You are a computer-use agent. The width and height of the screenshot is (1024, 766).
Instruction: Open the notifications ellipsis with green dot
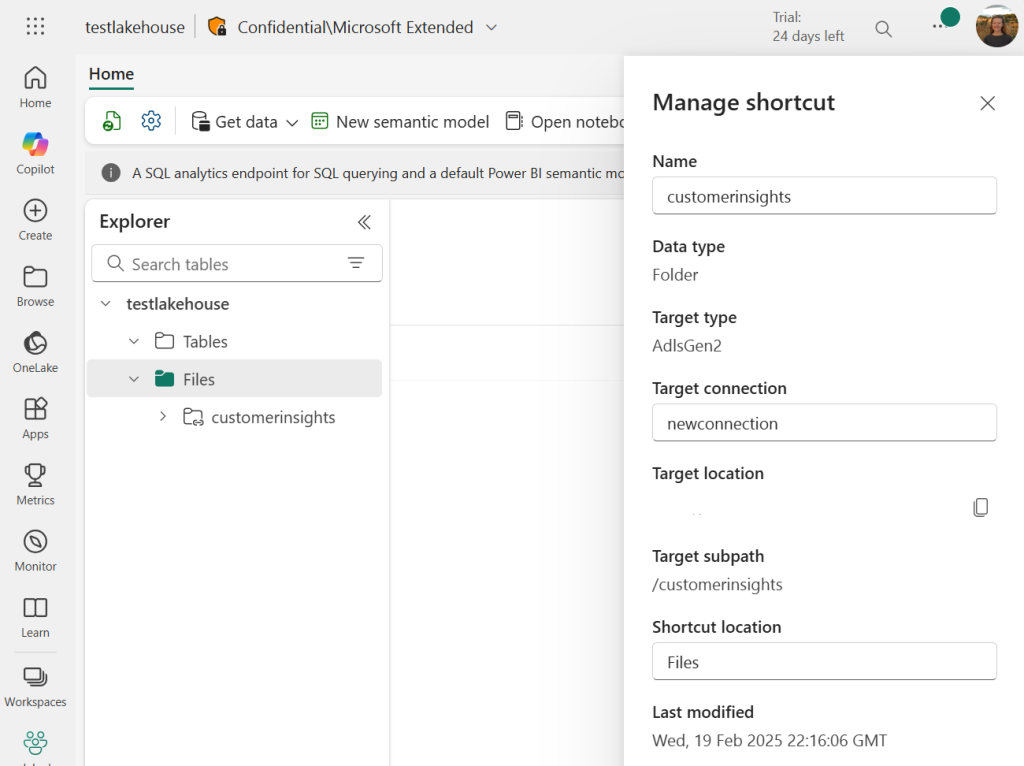[x=944, y=22]
